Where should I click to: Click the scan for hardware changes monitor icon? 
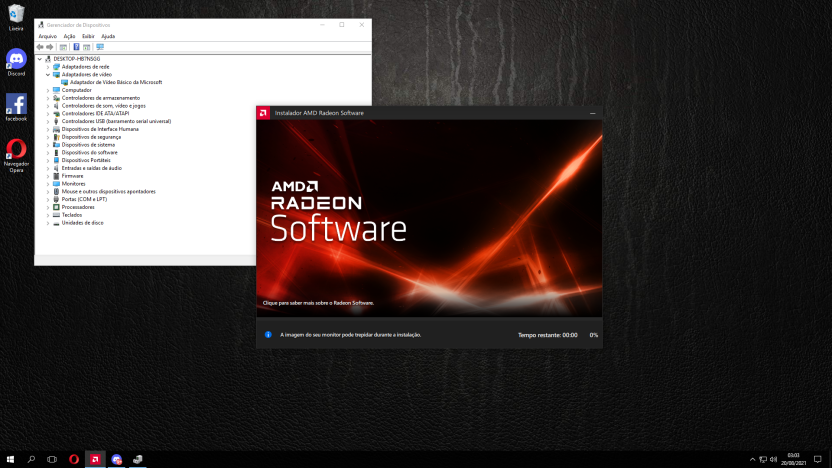click(x=100, y=47)
